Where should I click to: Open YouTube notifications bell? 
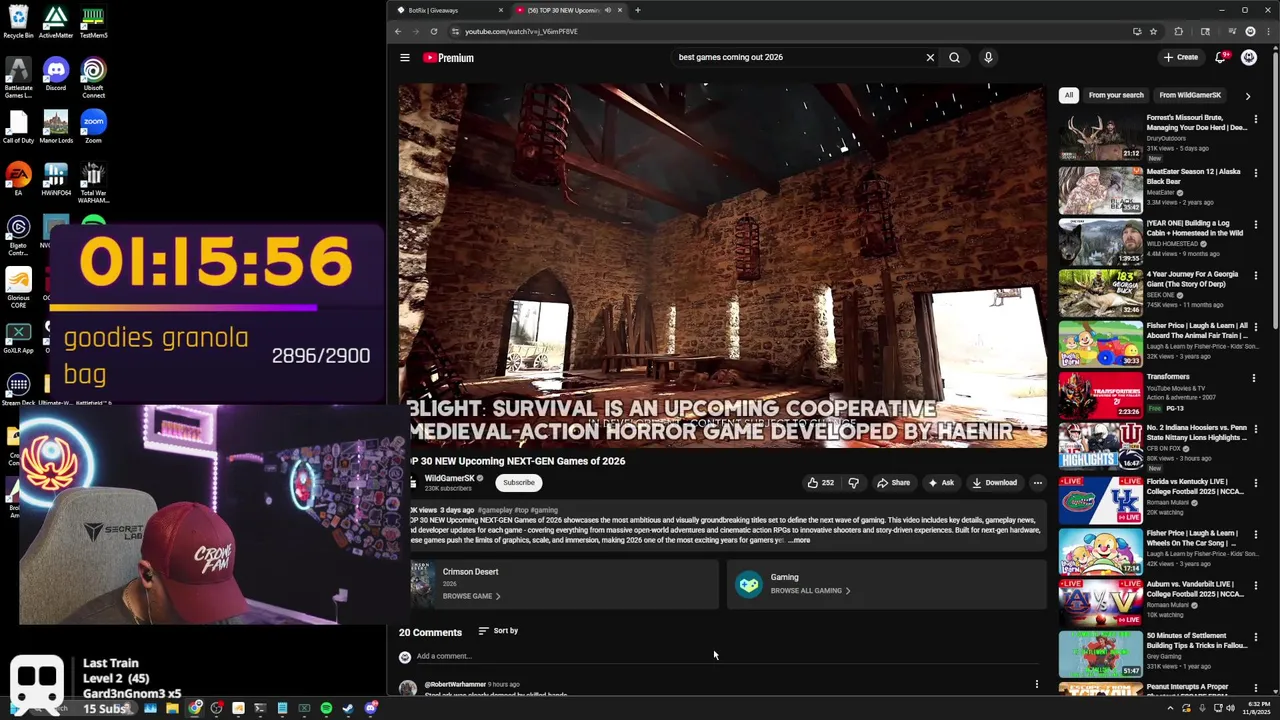click(x=1220, y=57)
